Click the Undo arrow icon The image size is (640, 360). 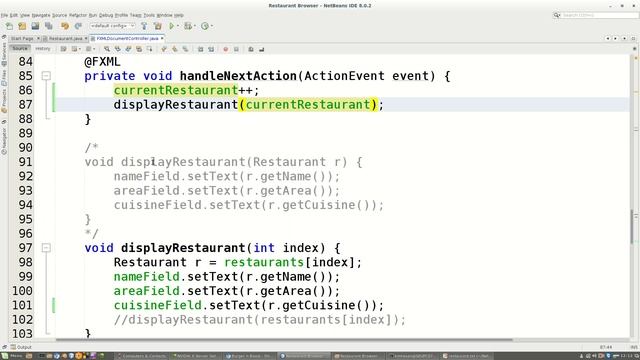[x=64, y=26]
